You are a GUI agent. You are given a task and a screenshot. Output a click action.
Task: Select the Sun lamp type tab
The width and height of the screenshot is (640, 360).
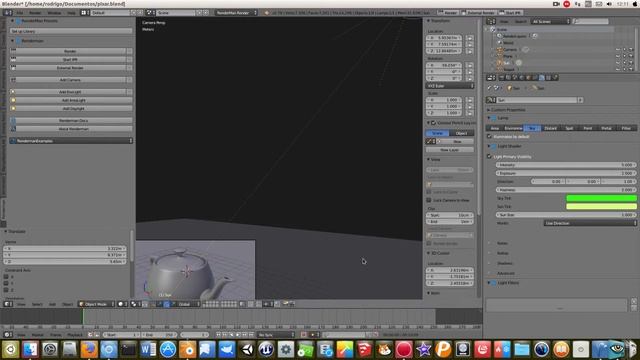532,128
